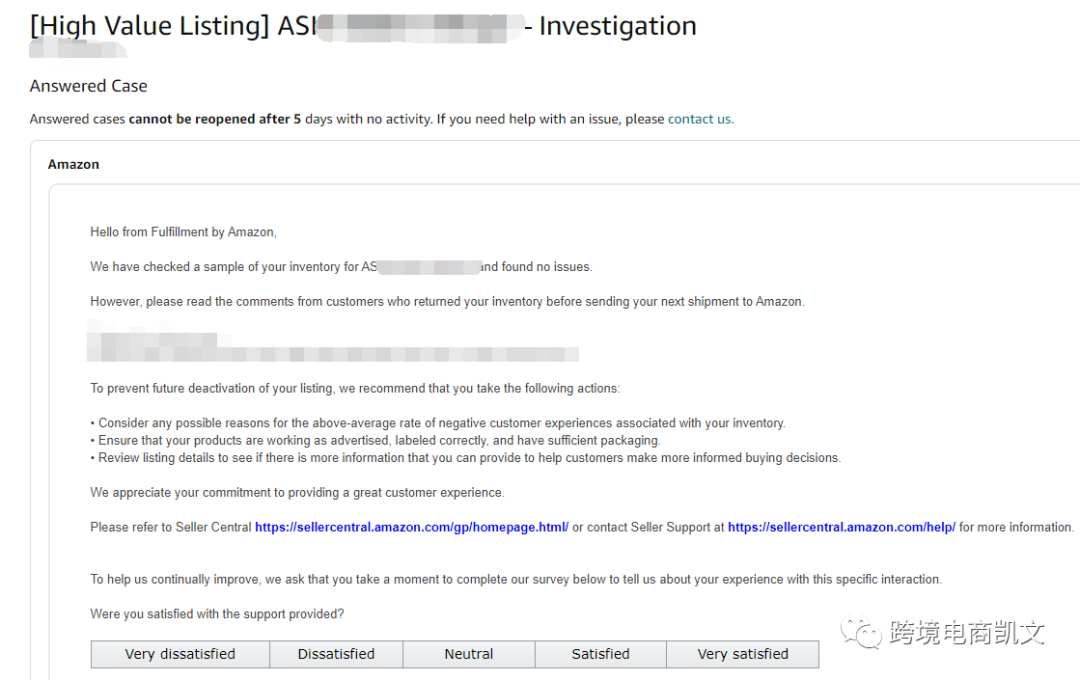This screenshot has height=680, width=1080.
Task: Choose the Dissatisfied survey option
Action: tap(336, 654)
